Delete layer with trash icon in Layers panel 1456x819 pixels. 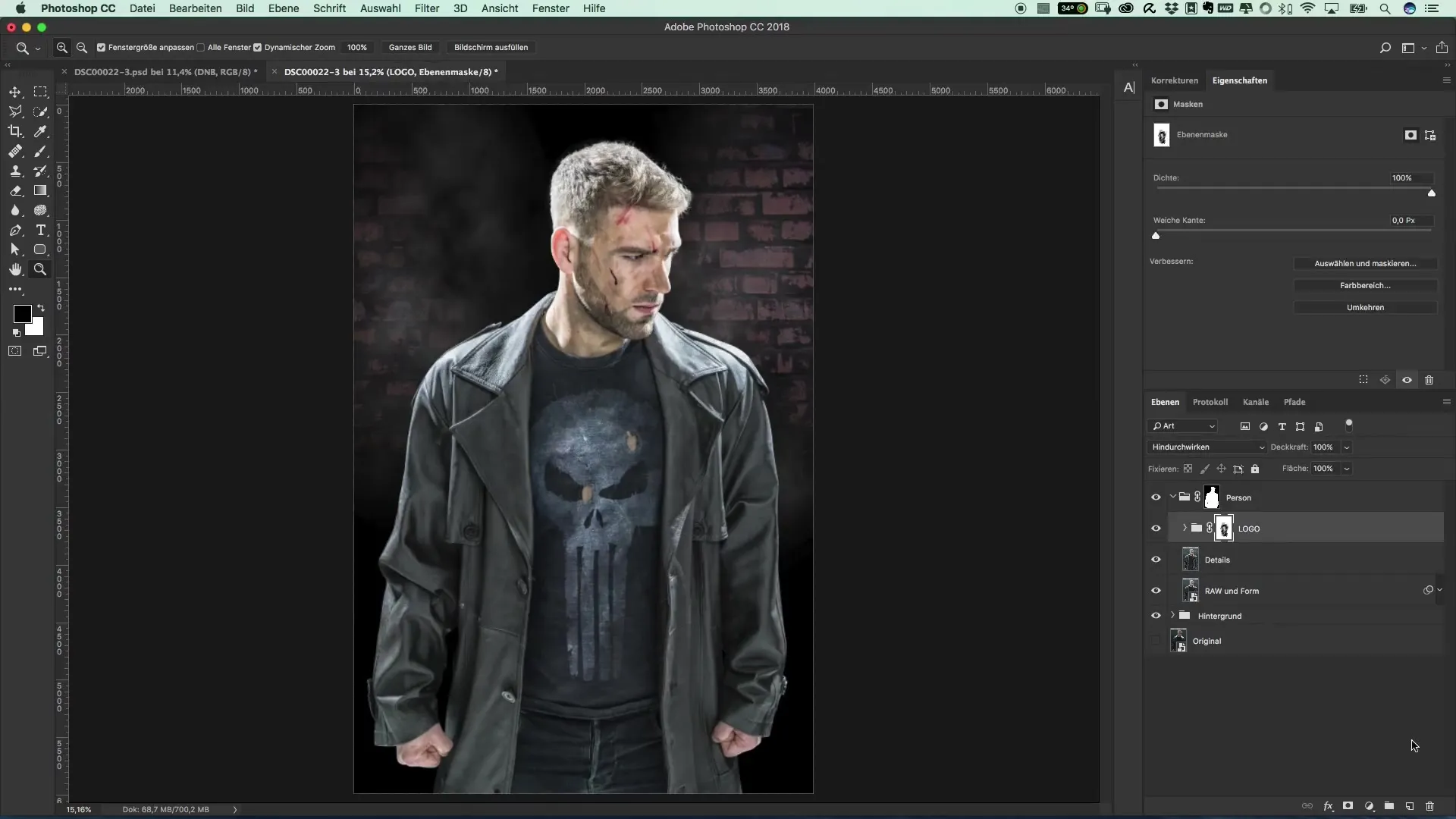click(1429, 806)
